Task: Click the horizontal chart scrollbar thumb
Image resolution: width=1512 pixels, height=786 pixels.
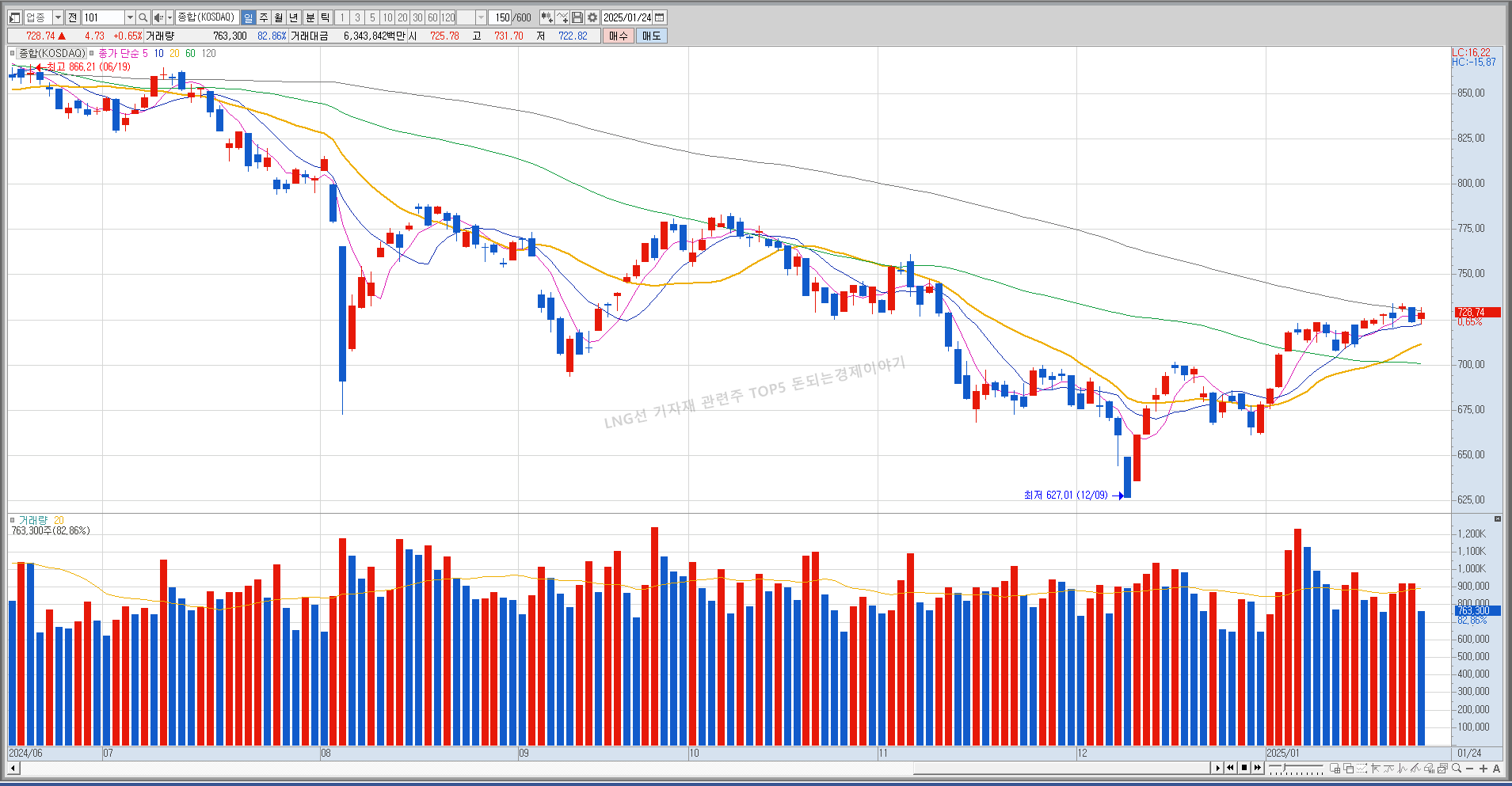Action: tap(1063, 769)
